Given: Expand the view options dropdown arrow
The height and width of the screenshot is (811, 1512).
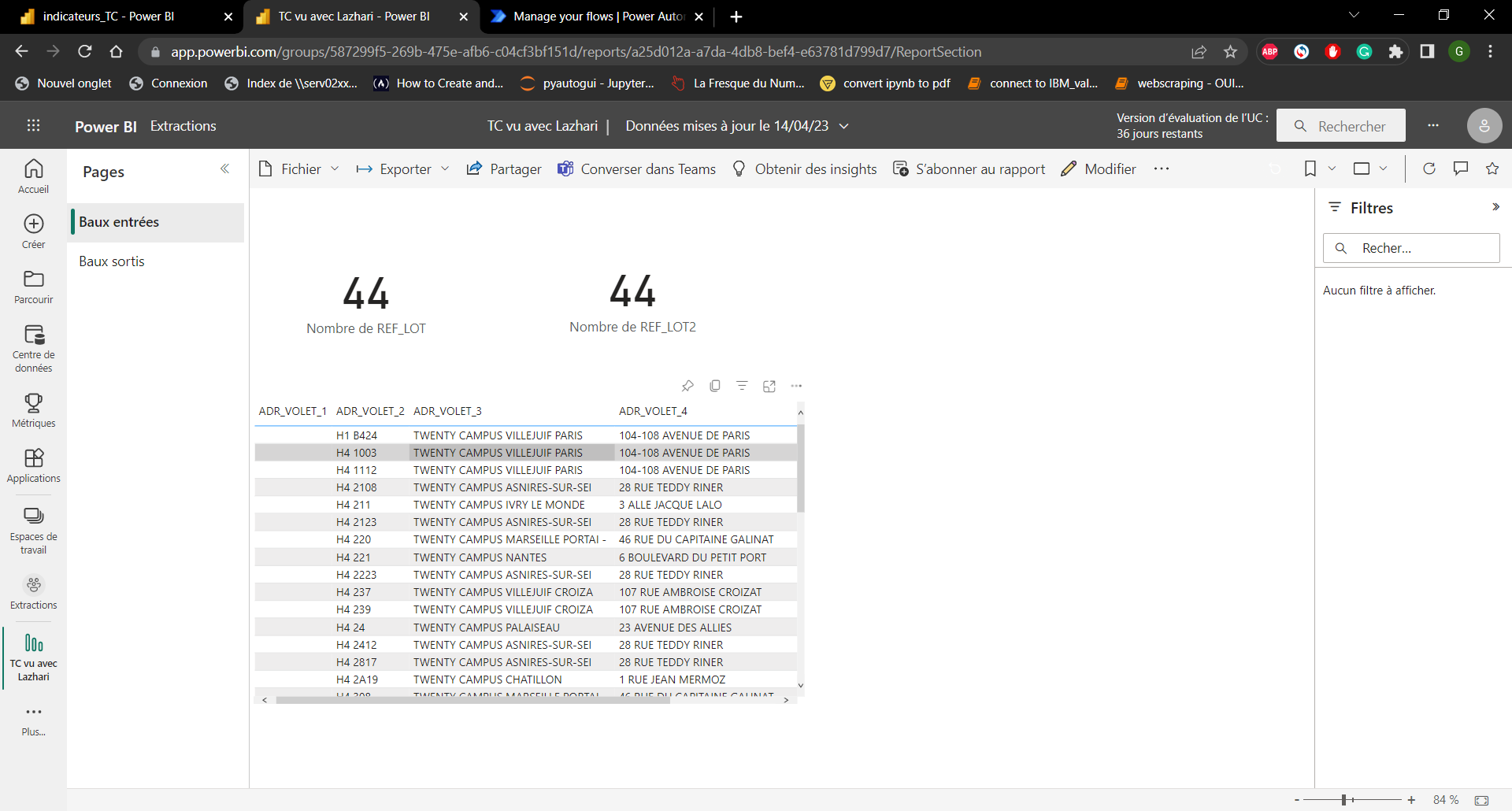Looking at the screenshot, I should [x=1383, y=168].
